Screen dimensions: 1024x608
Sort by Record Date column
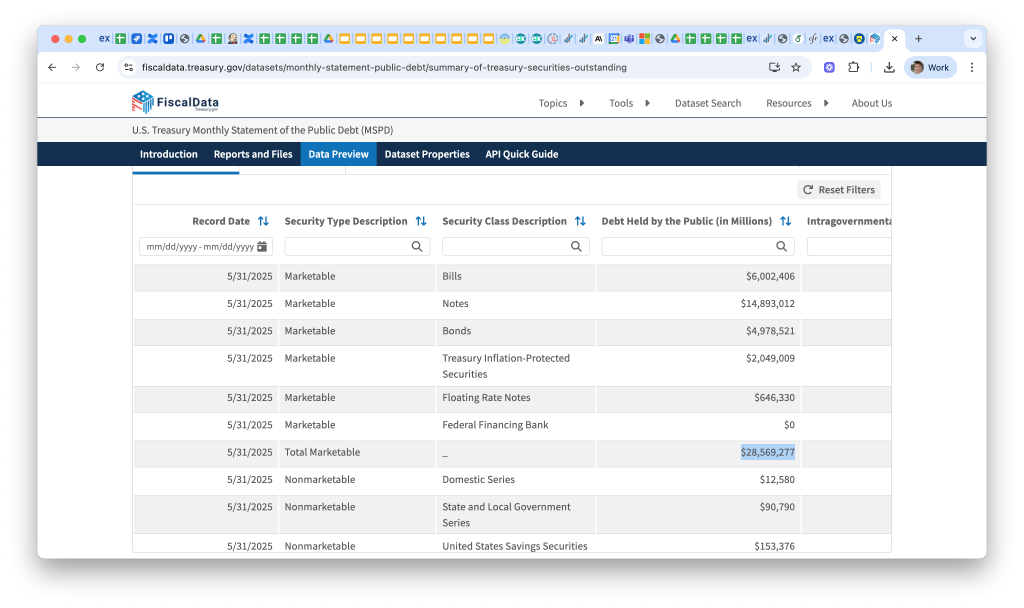click(x=263, y=221)
